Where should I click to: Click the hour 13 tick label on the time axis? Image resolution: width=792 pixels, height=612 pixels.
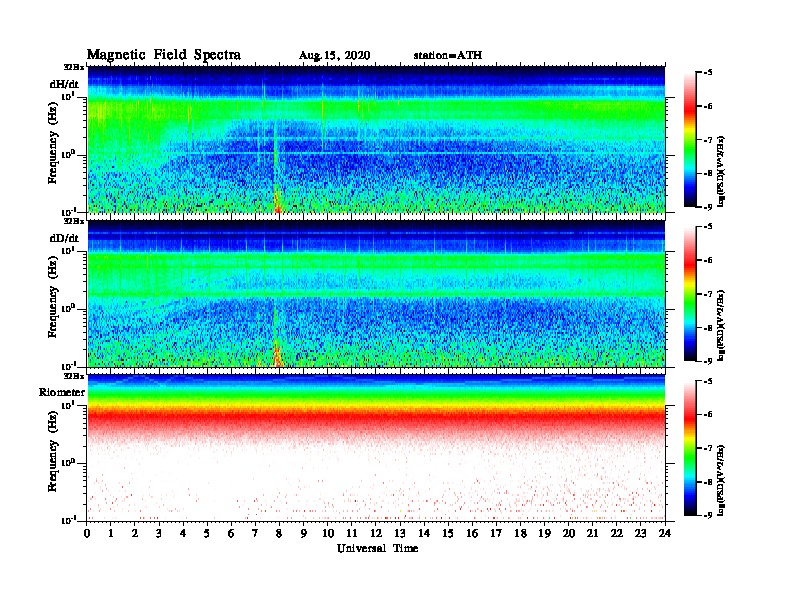(400, 533)
